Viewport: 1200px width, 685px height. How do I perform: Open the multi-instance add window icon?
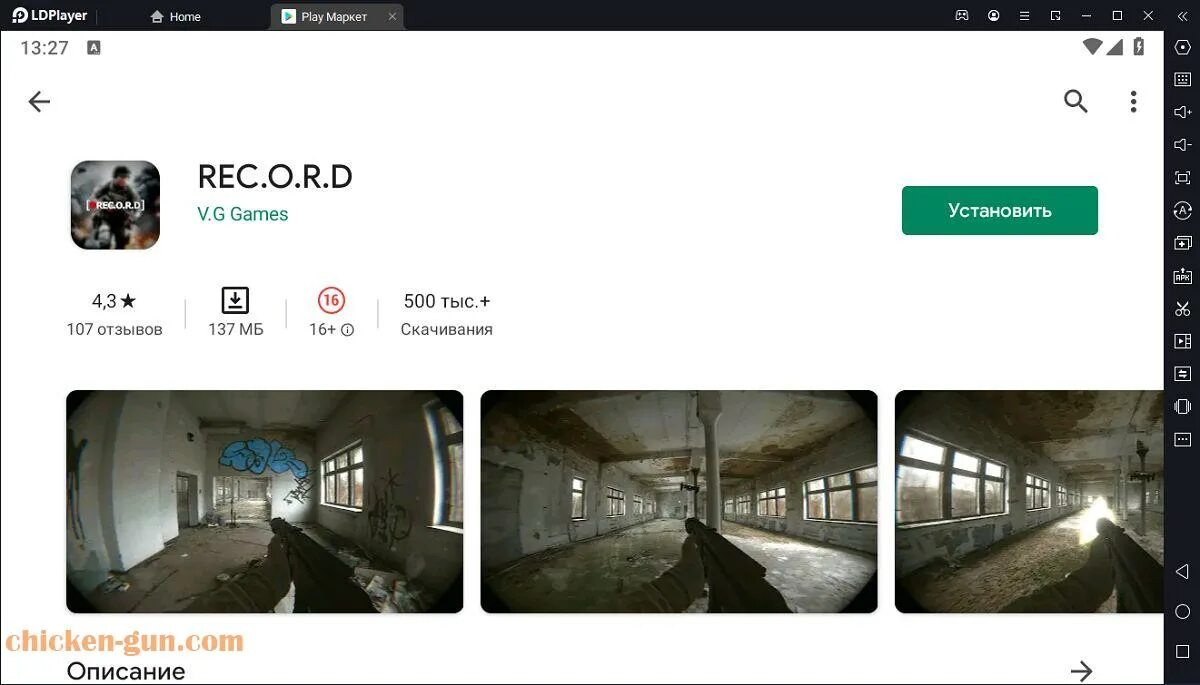tap(1182, 243)
